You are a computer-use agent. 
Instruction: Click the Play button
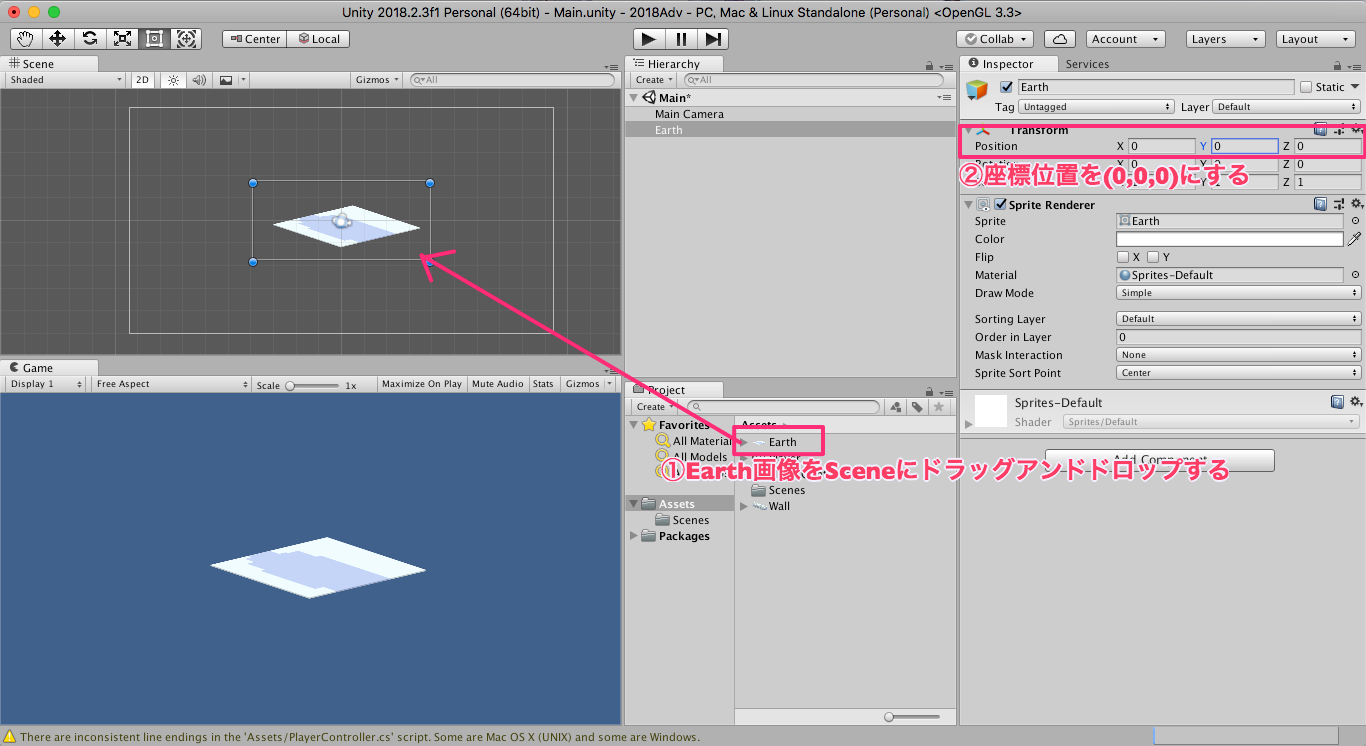pos(649,39)
